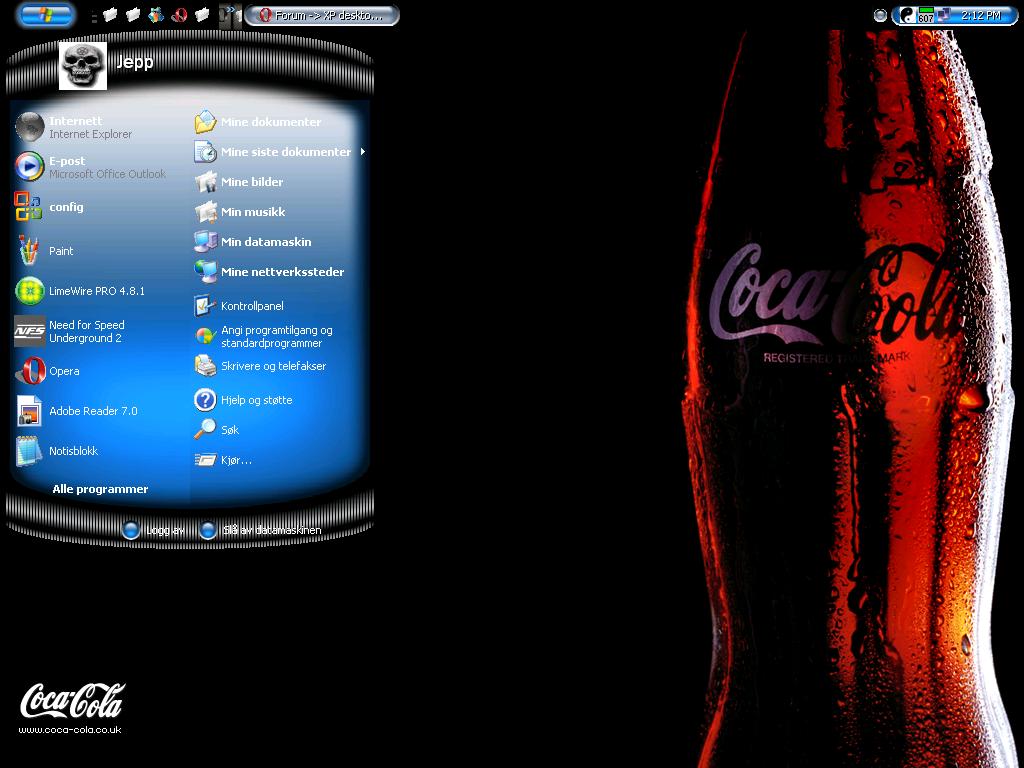The width and height of the screenshot is (1024, 768).
Task: Open the Kontrollpanel icon
Action: click(205, 305)
